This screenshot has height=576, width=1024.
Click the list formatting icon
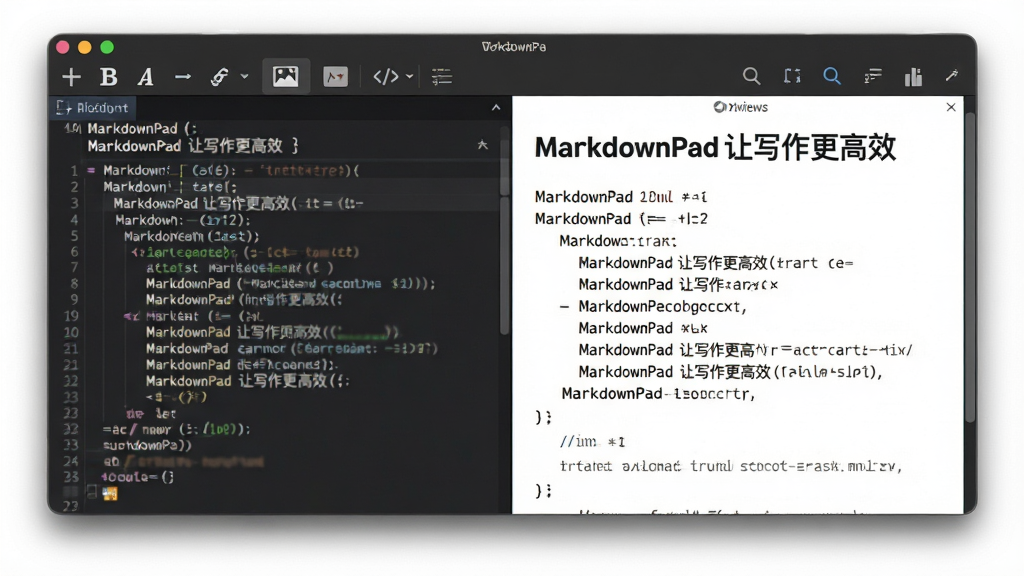pyautogui.click(x=441, y=77)
